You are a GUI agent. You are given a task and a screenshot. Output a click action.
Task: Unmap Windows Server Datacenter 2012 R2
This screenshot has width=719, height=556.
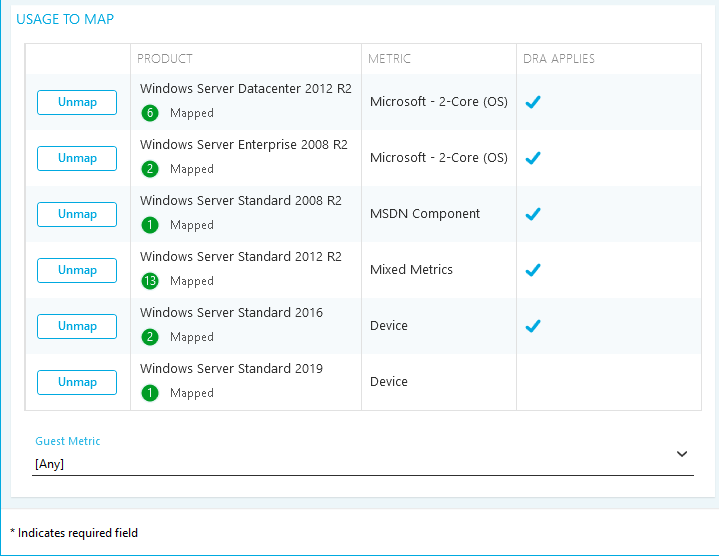click(77, 102)
